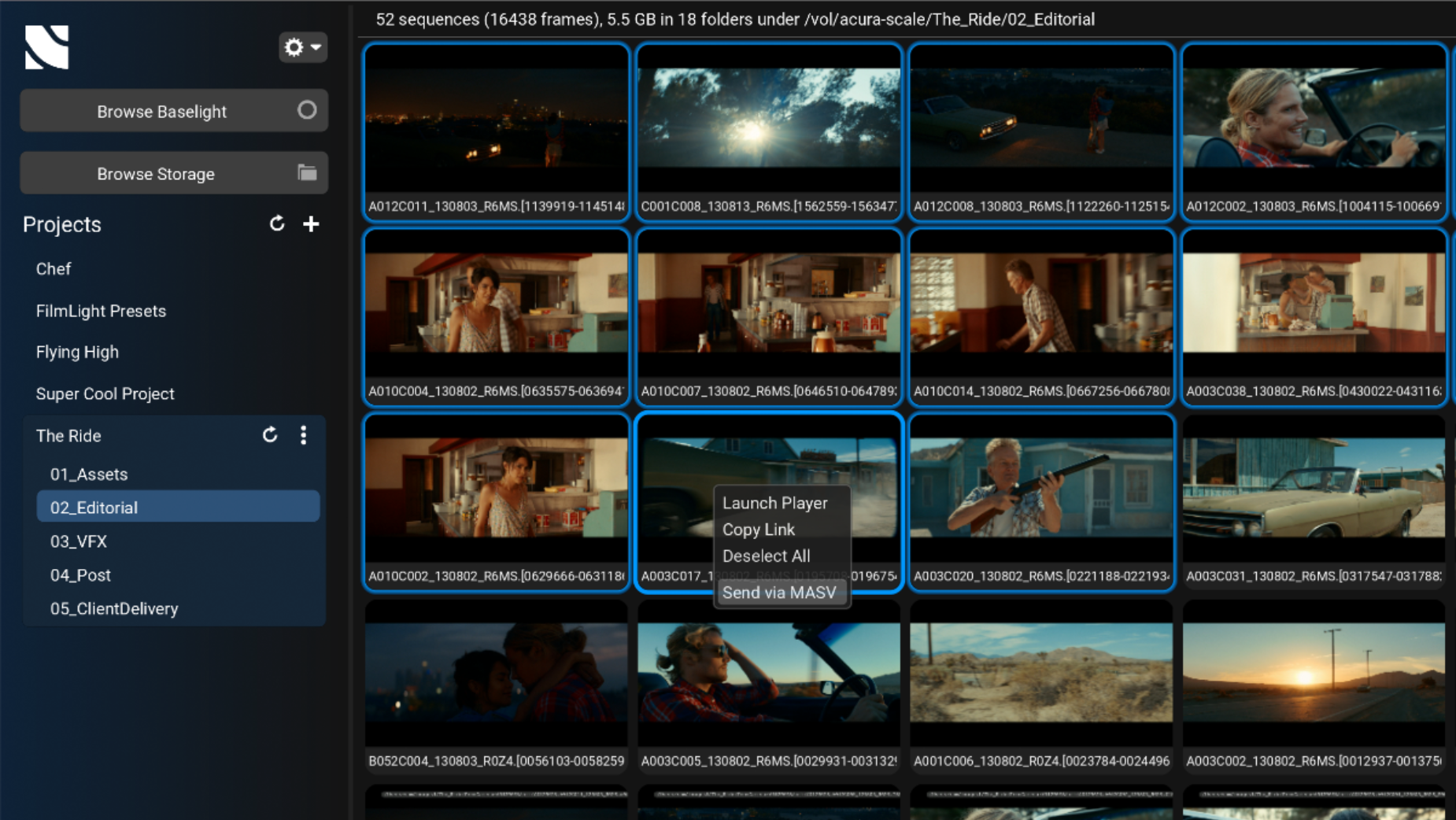
Task: Expand the Super Cool Project
Action: coord(105,393)
